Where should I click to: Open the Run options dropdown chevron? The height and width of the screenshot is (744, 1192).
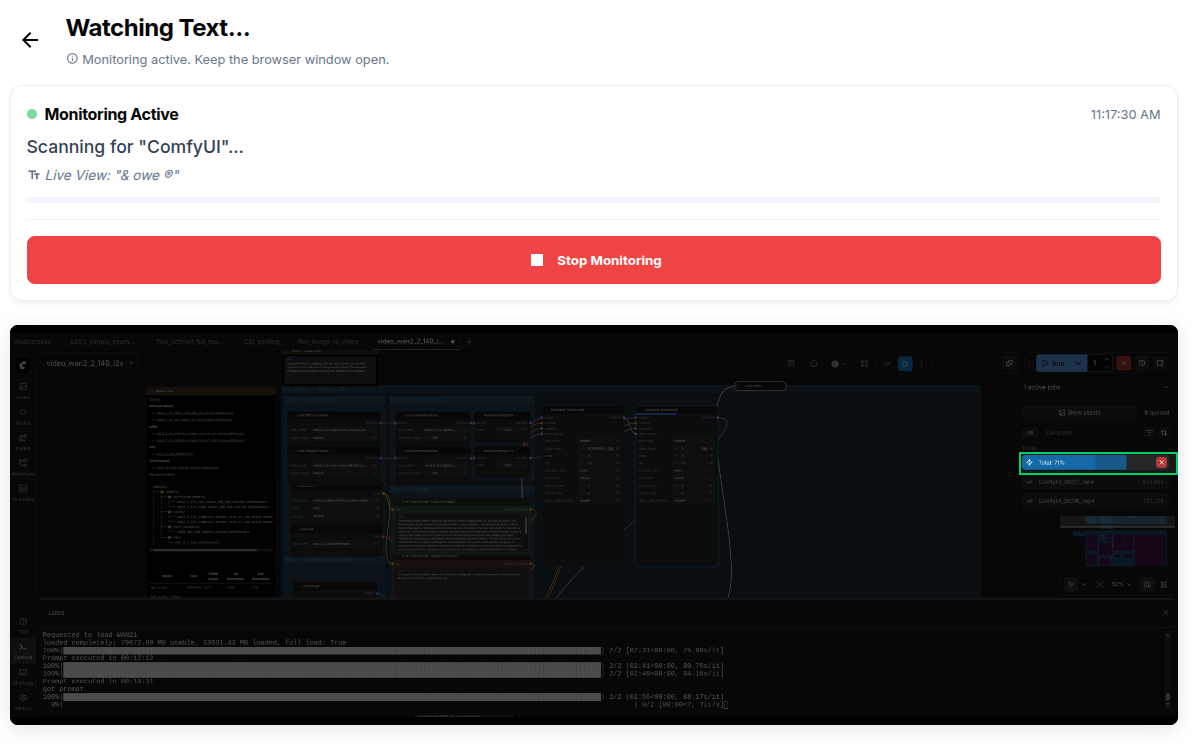coord(1077,363)
